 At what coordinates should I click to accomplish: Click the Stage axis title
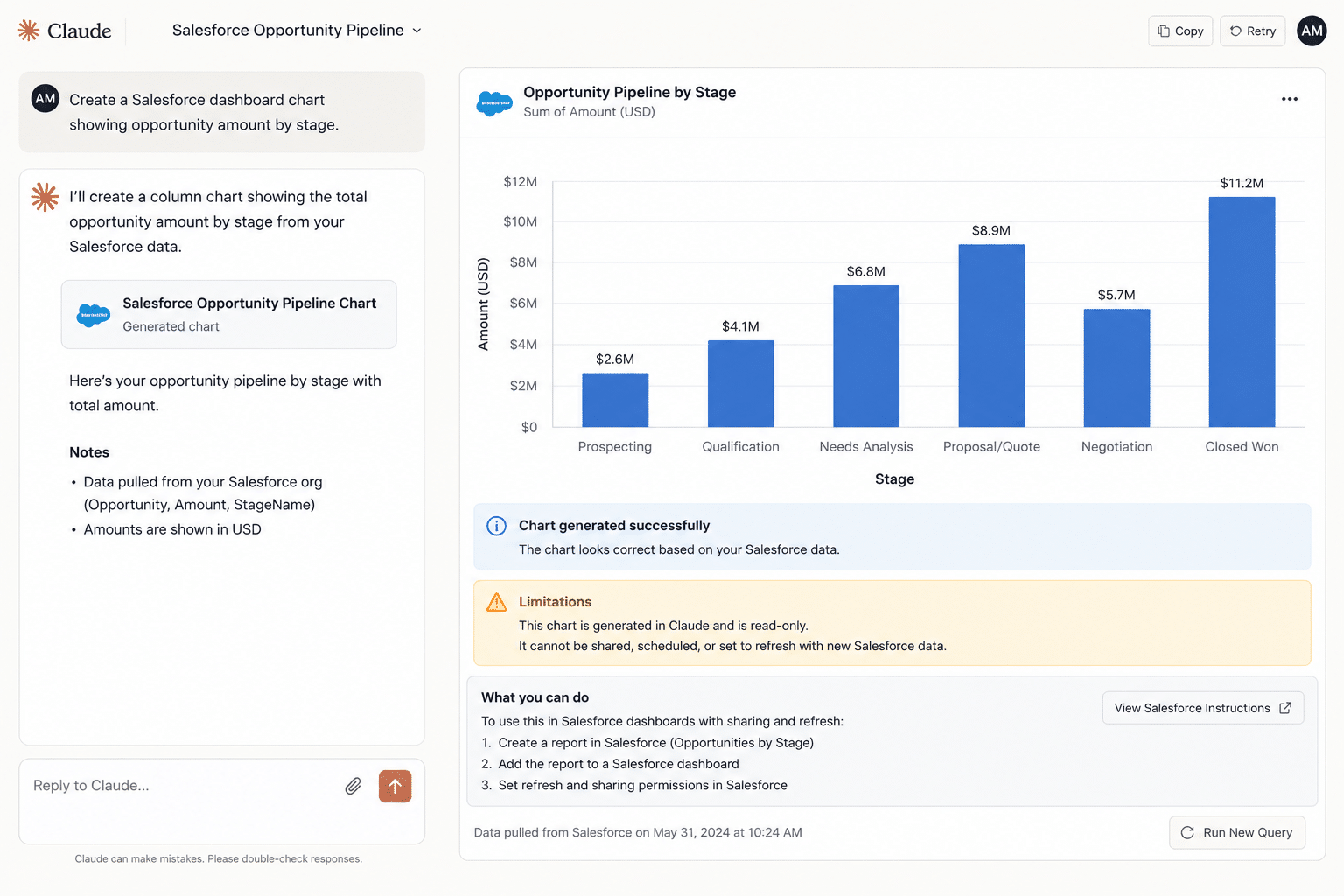(894, 479)
